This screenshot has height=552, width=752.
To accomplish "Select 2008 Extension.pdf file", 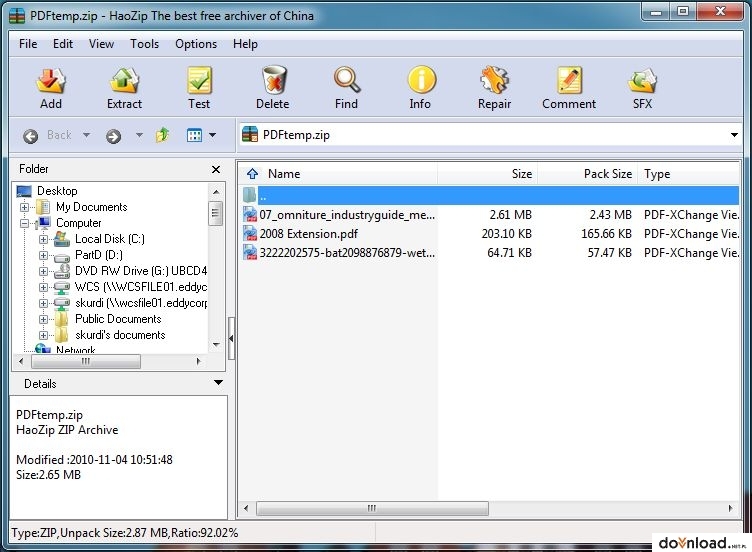I will coord(309,234).
